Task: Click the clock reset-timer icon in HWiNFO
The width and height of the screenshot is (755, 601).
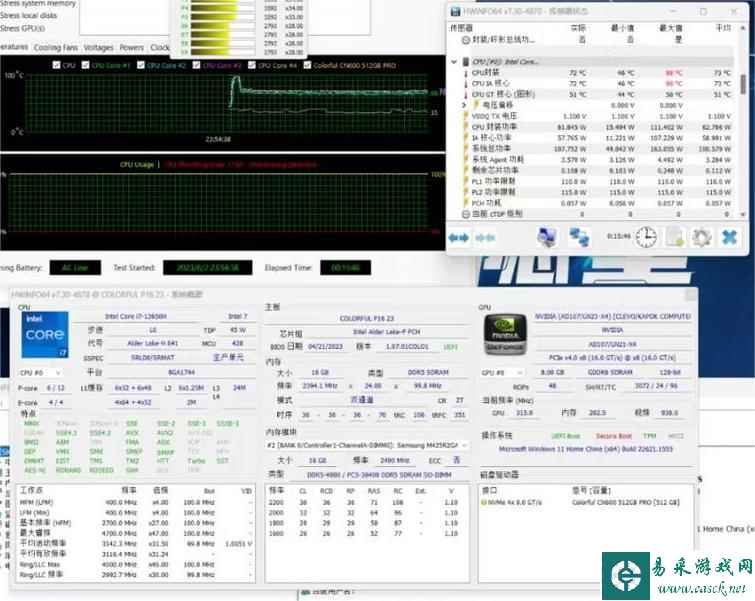Action: (645, 237)
